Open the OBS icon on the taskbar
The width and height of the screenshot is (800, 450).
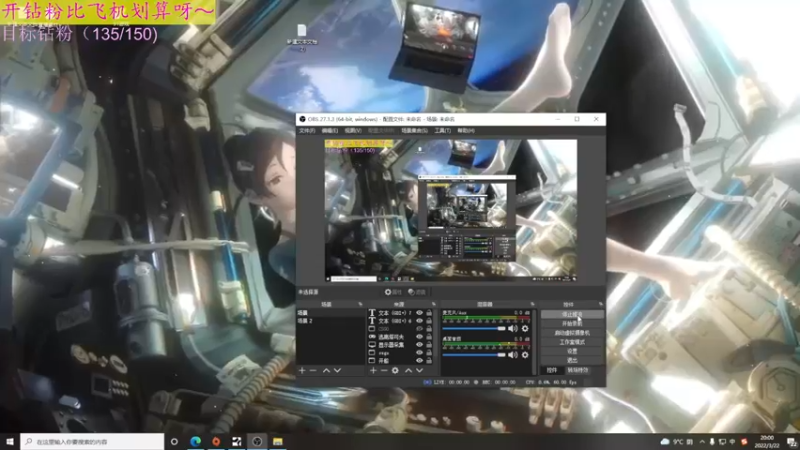257,441
